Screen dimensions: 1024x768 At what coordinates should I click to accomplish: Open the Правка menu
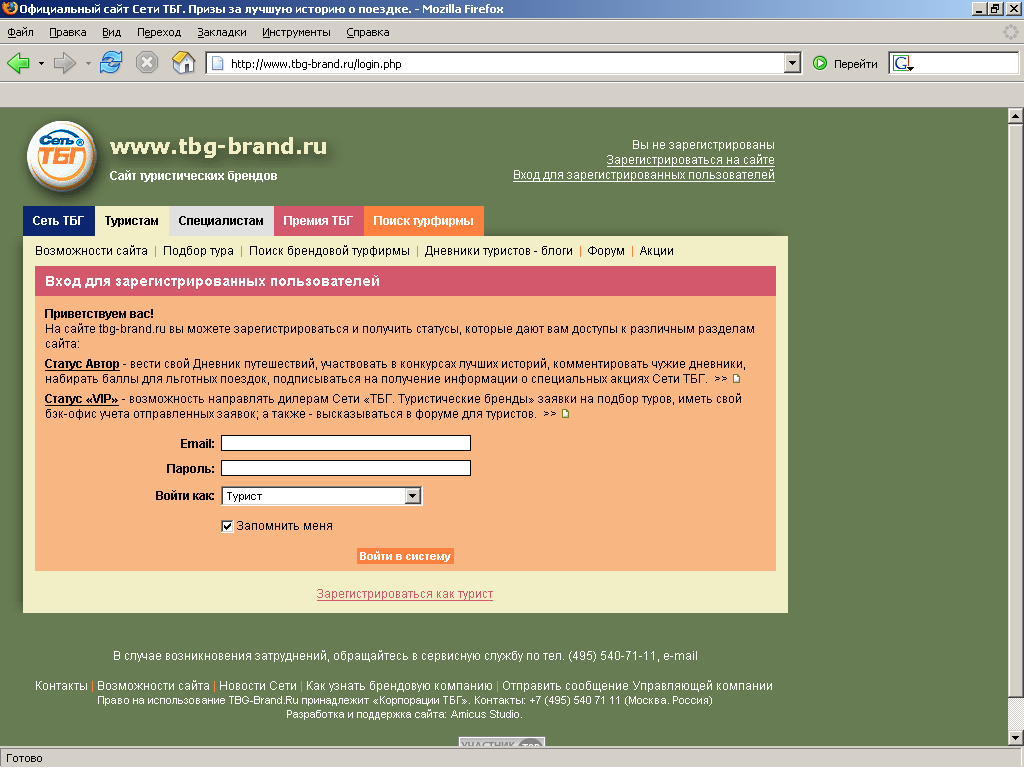tap(67, 32)
